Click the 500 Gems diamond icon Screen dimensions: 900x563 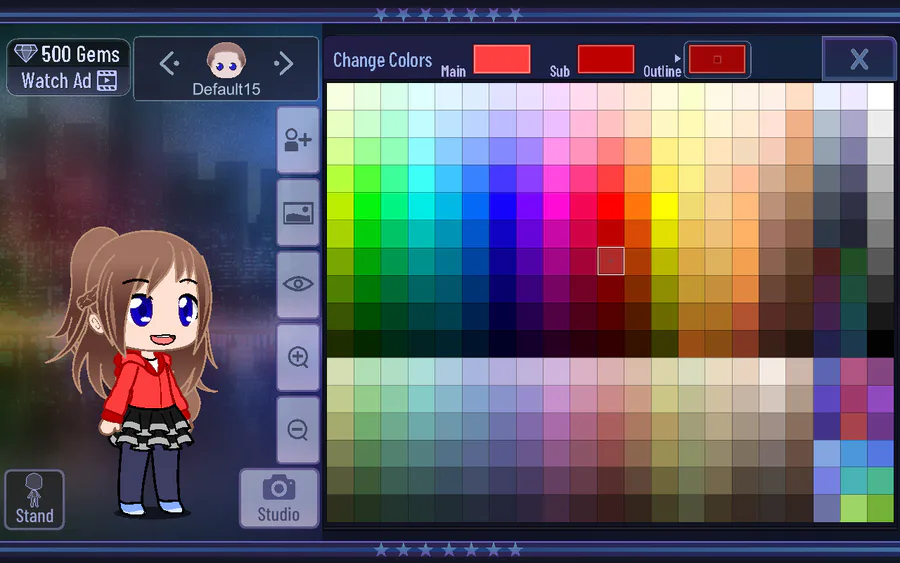point(26,53)
